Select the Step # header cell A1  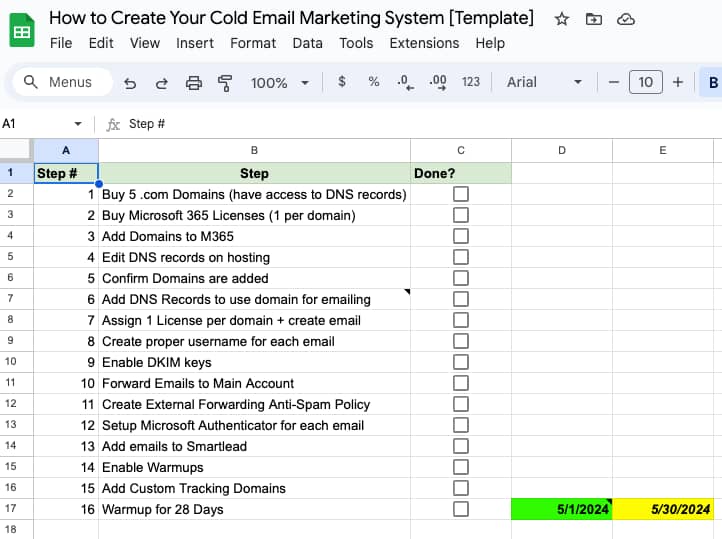point(66,174)
